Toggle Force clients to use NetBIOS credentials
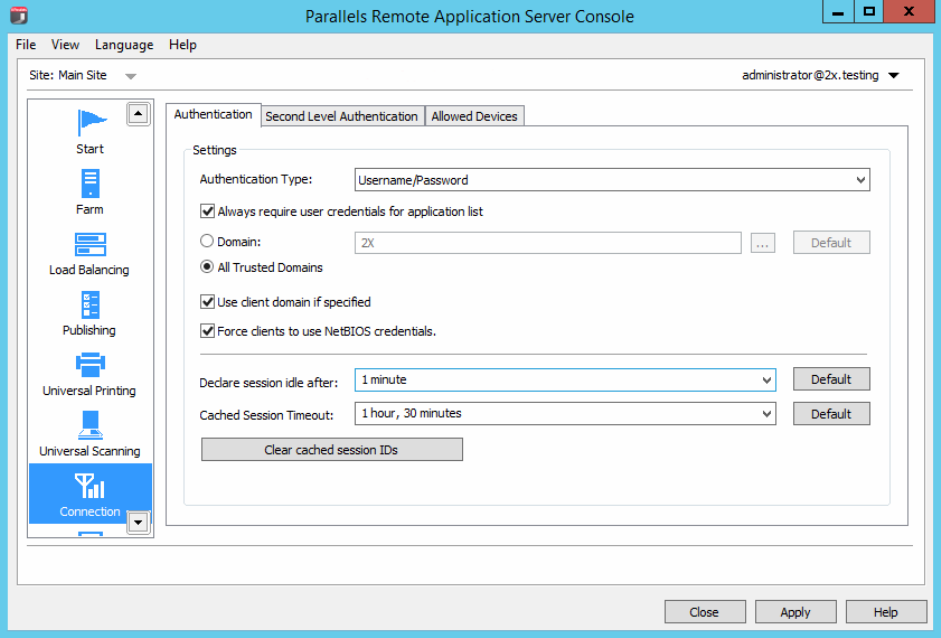 (207, 331)
